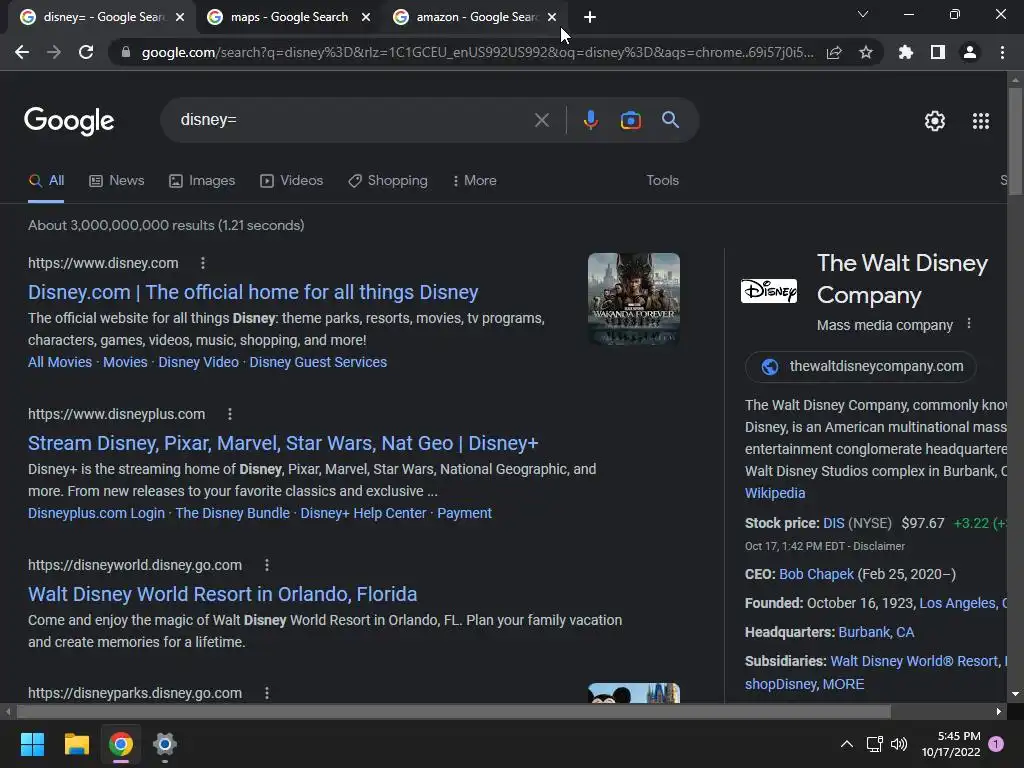
Task: Open the volume control in tray
Action: 899,744
